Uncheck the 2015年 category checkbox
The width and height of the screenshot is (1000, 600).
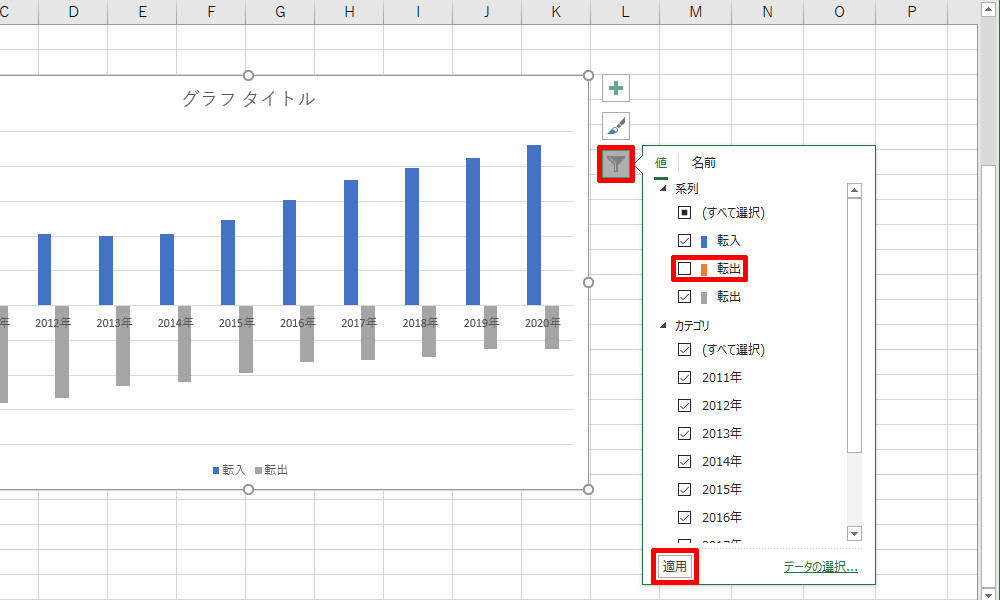tap(684, 490)
